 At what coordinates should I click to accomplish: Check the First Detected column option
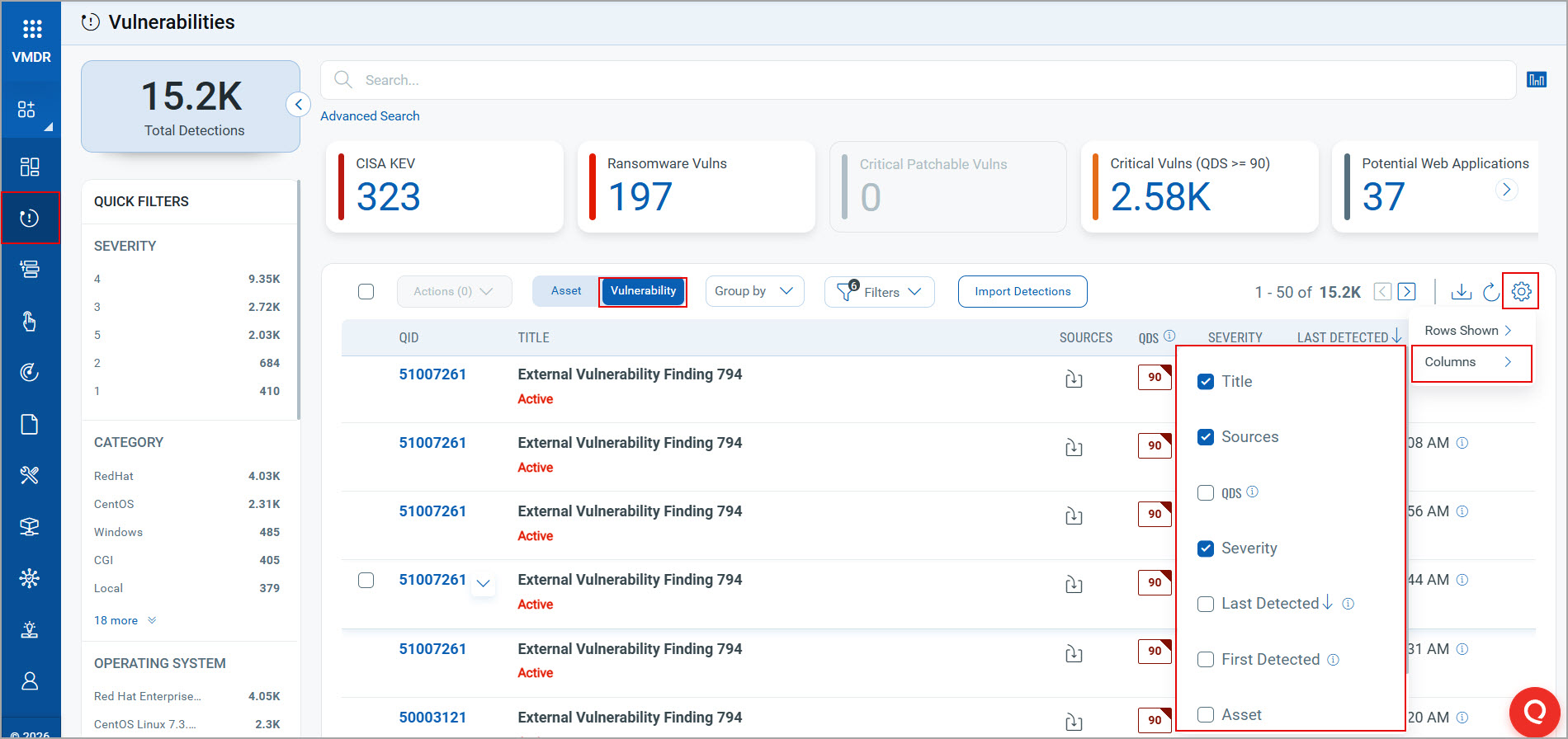coord(1206,660)
